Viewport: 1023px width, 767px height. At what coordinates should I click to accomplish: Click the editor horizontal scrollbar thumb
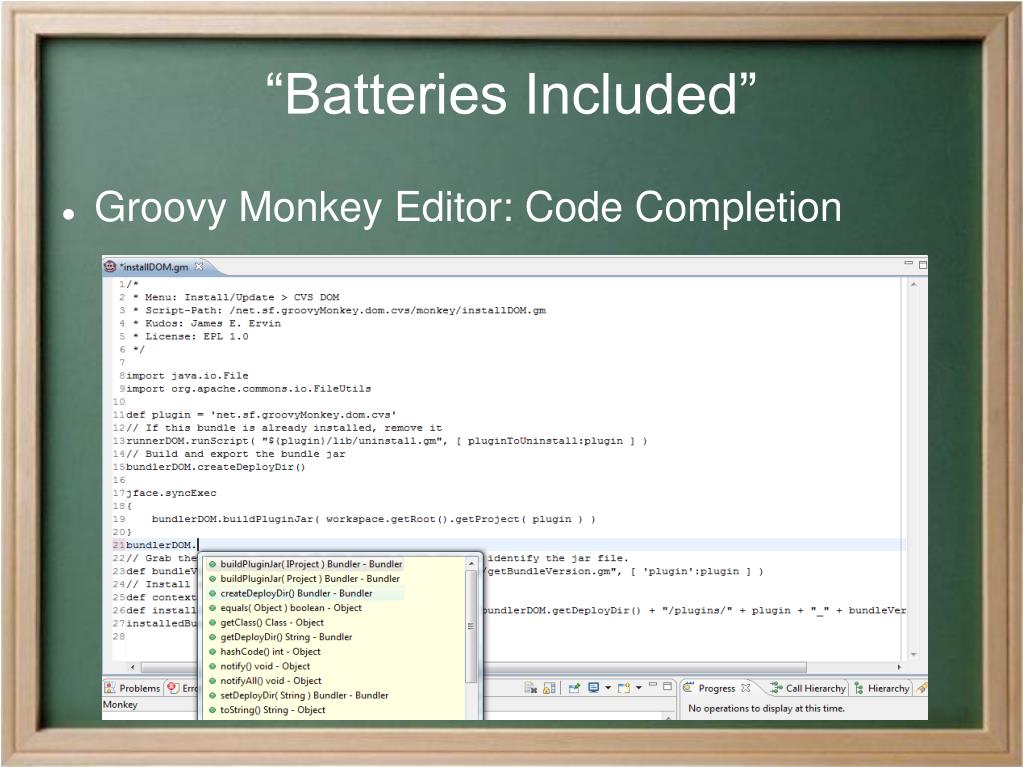(474, 667)
